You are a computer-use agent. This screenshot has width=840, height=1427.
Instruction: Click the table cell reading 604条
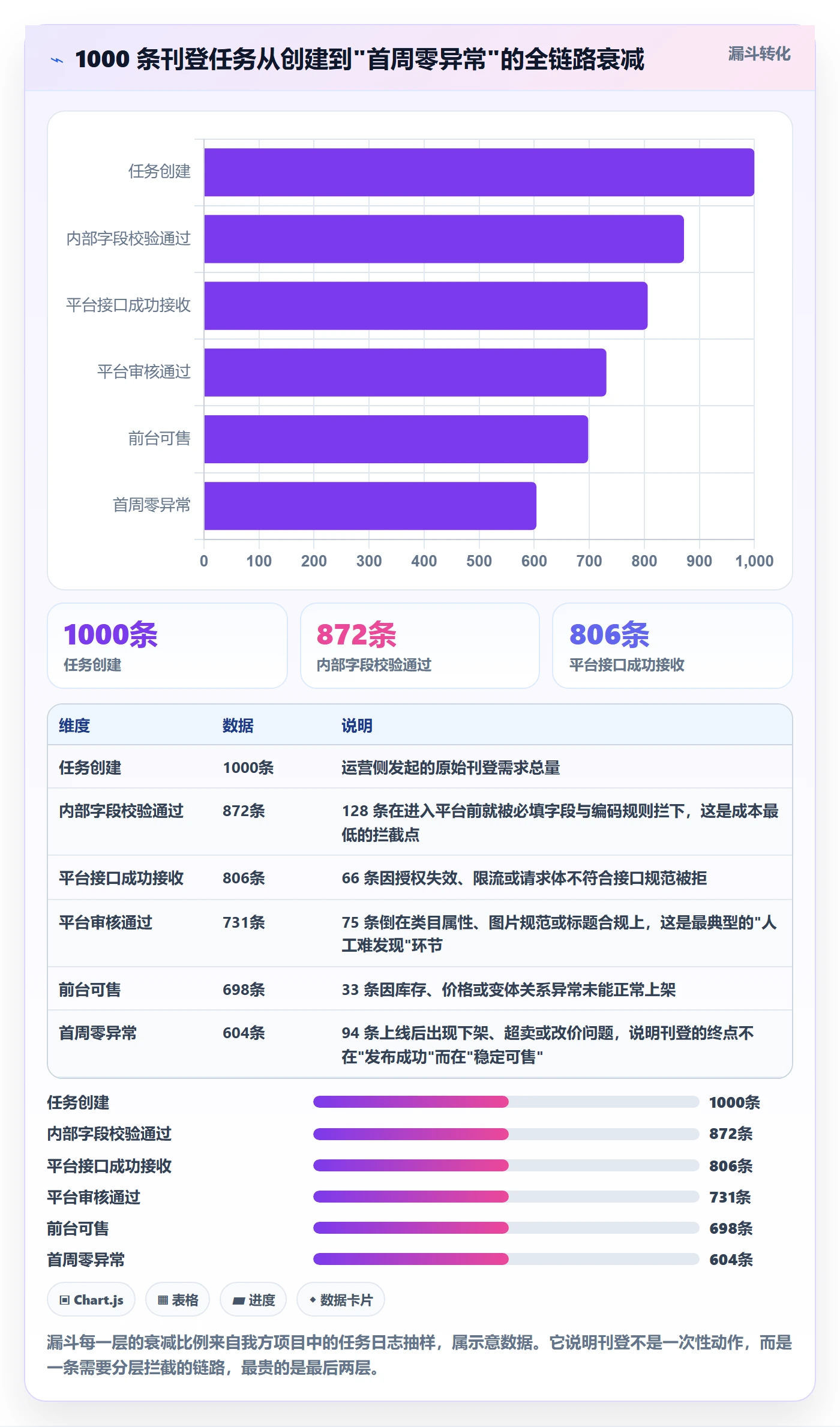pyautogui.click(x=244, y=1033)
